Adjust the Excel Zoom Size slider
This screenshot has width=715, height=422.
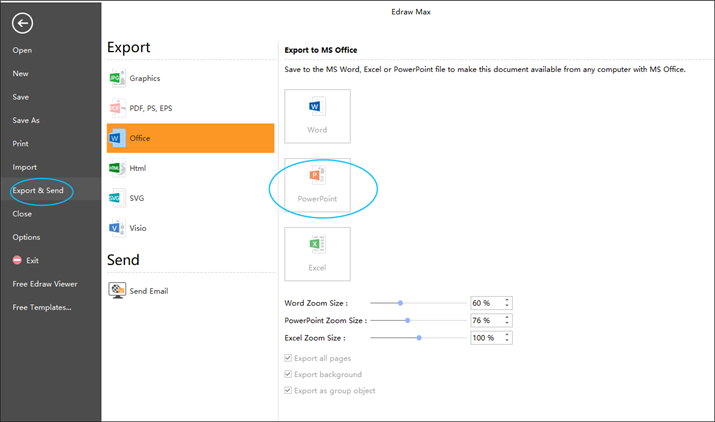pyautogui.click(x=419, y=338)
